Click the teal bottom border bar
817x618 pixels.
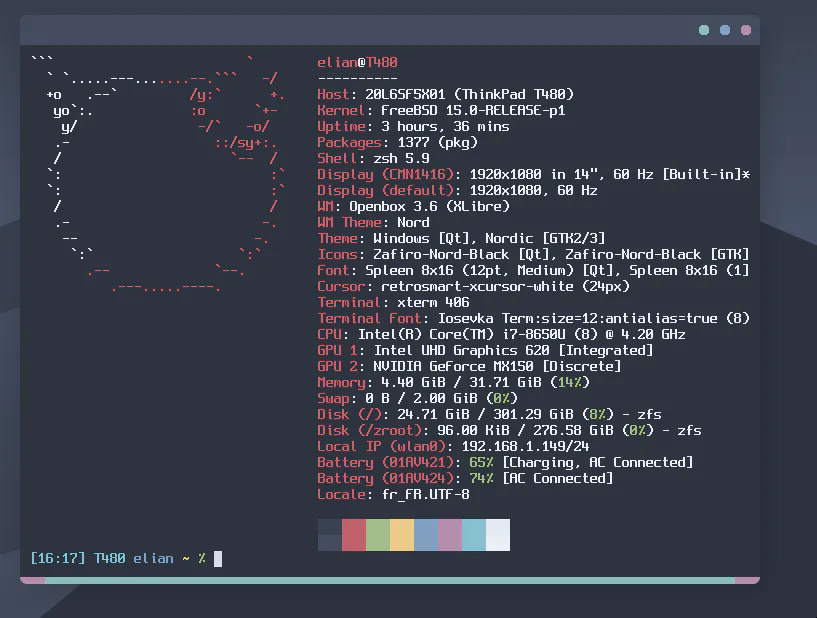point(390,580)
